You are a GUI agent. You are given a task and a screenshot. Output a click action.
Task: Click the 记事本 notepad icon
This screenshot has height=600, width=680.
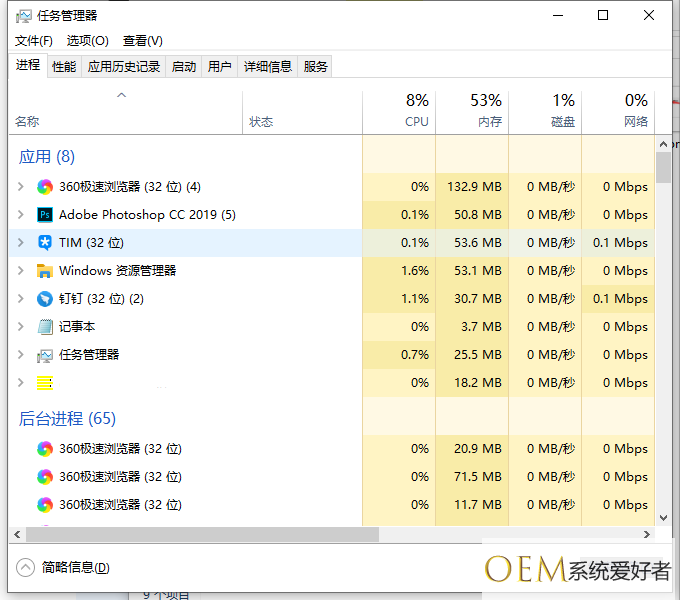coord(45,327)
